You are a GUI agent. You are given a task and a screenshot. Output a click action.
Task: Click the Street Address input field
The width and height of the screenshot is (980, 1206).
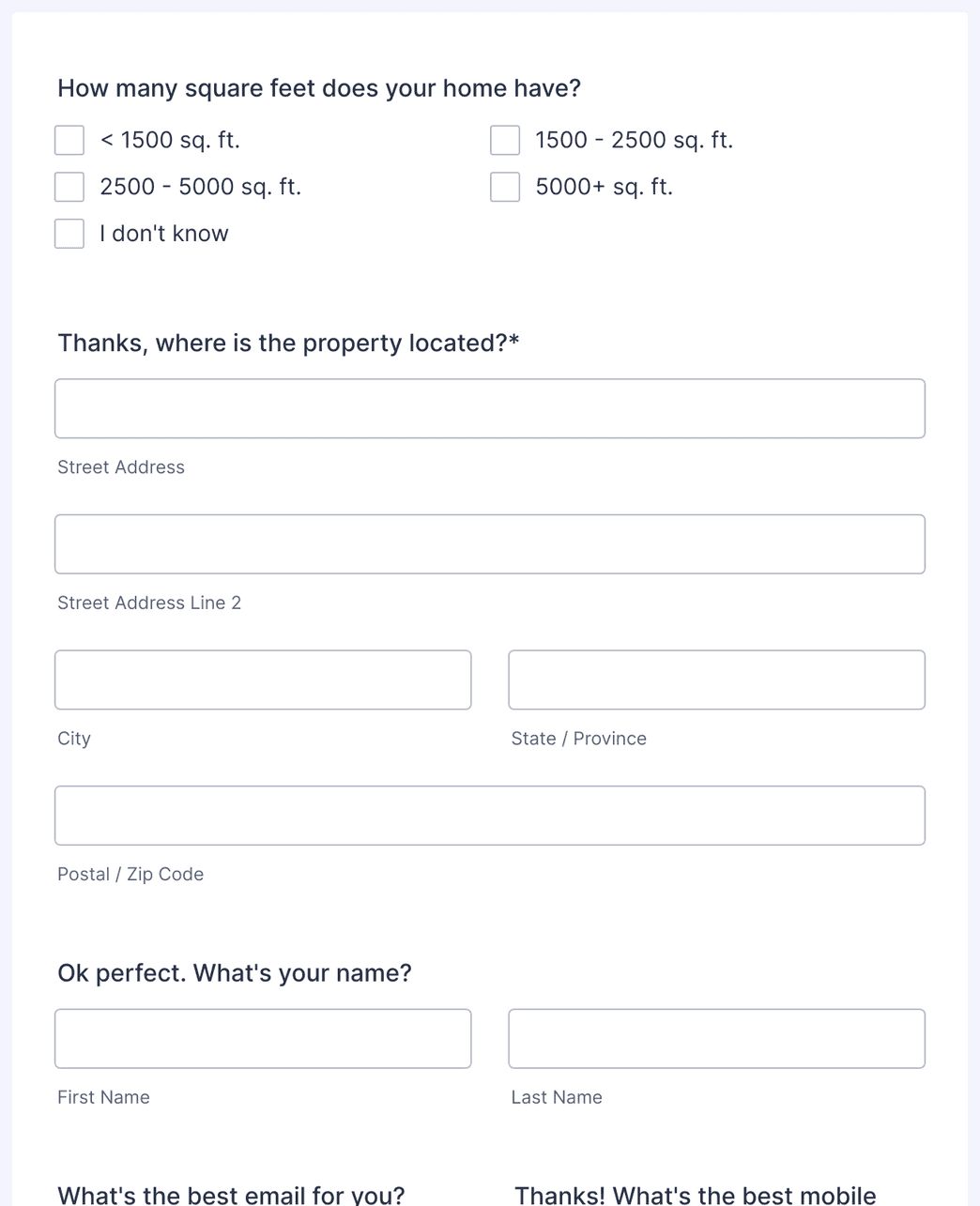pyautogui.click(x=490, y=407)
